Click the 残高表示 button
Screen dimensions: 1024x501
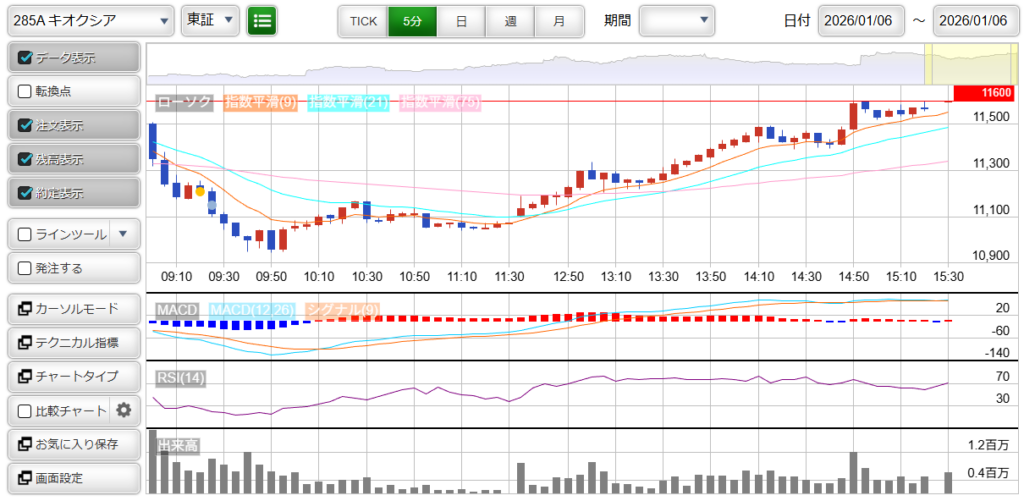click(x=73, y=159)
